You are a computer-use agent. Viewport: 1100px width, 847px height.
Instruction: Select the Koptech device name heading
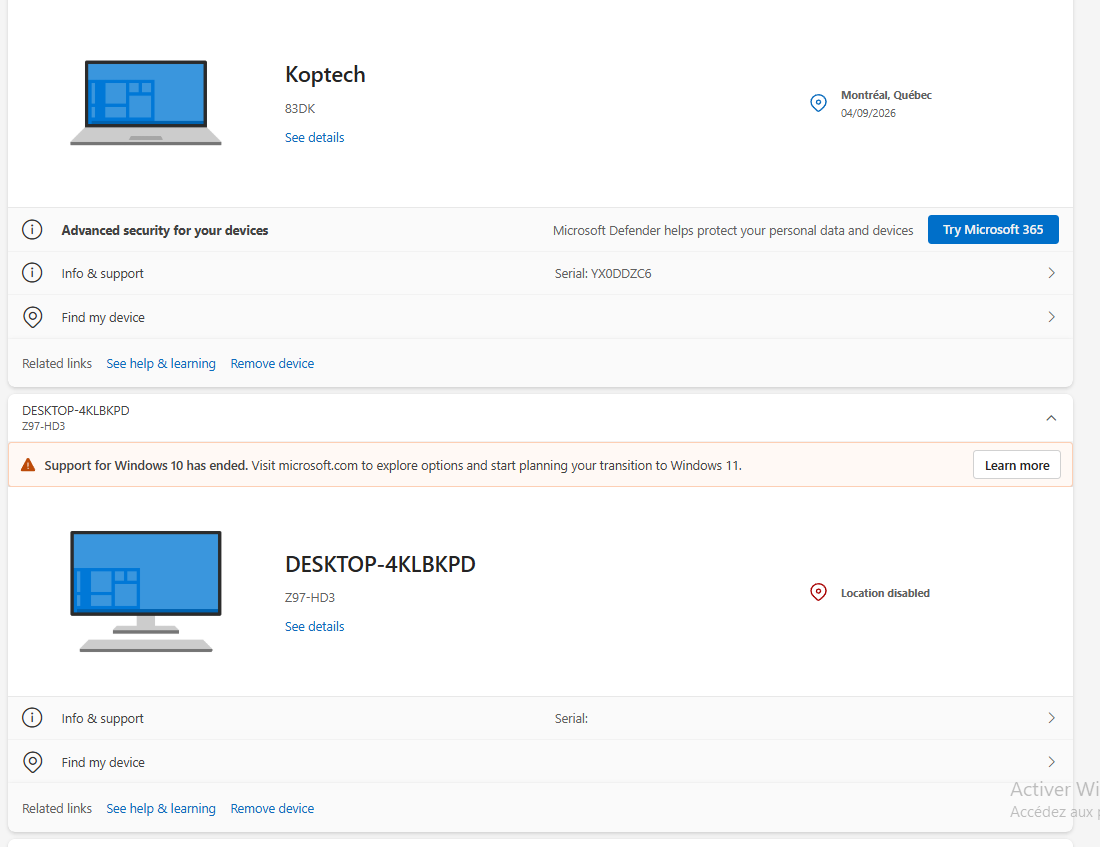pyautogui.click(x=325, y=74)
